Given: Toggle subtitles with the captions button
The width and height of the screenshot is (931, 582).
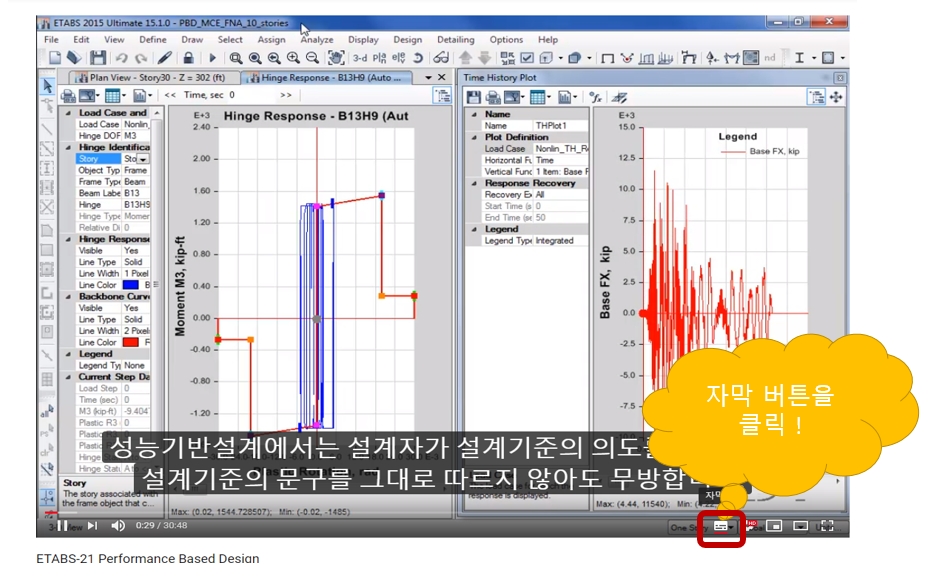Looking at the screenshot, I should [721, 526].
